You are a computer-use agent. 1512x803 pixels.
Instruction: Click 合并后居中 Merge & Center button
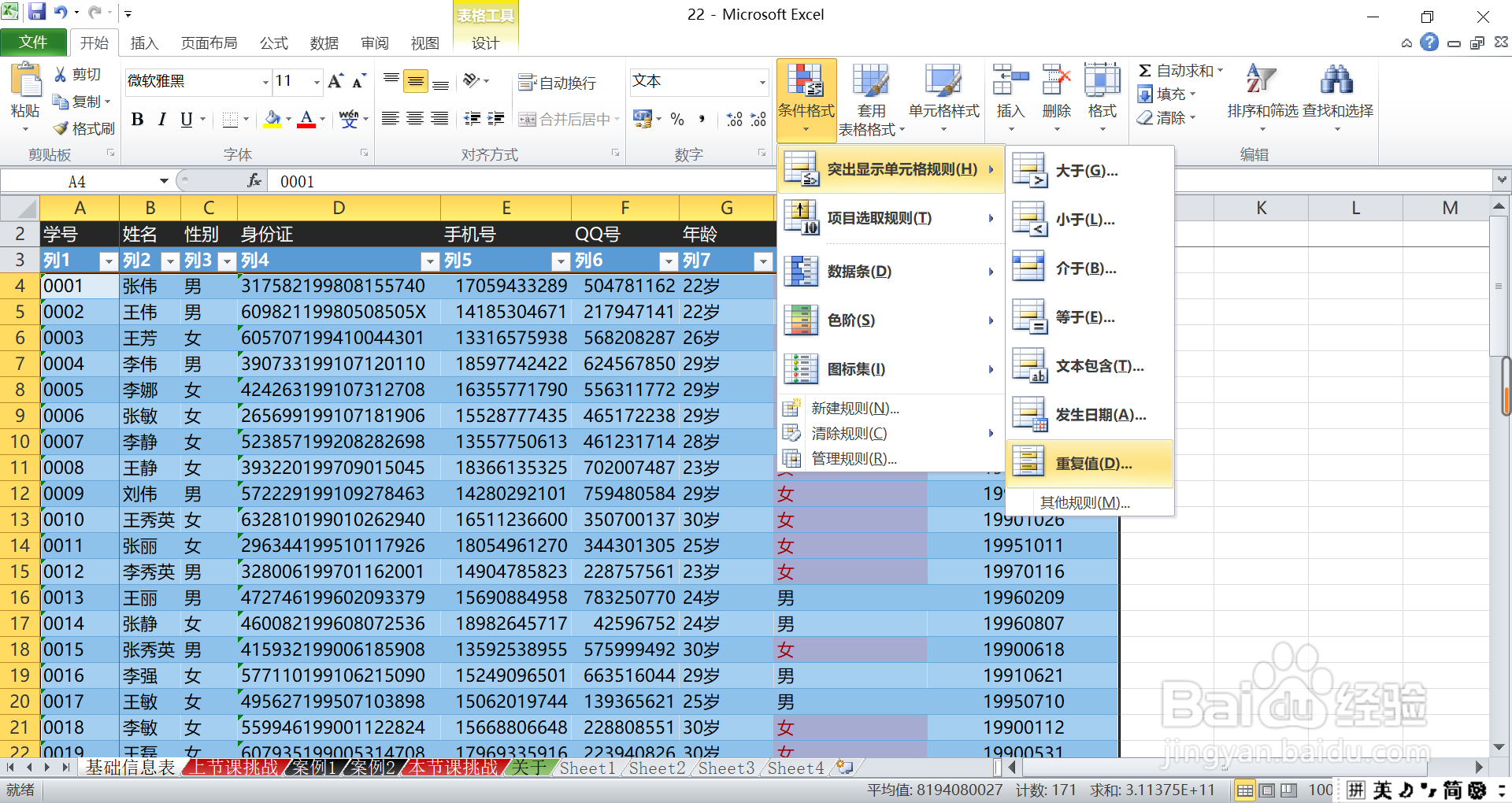tap(569, 119)
